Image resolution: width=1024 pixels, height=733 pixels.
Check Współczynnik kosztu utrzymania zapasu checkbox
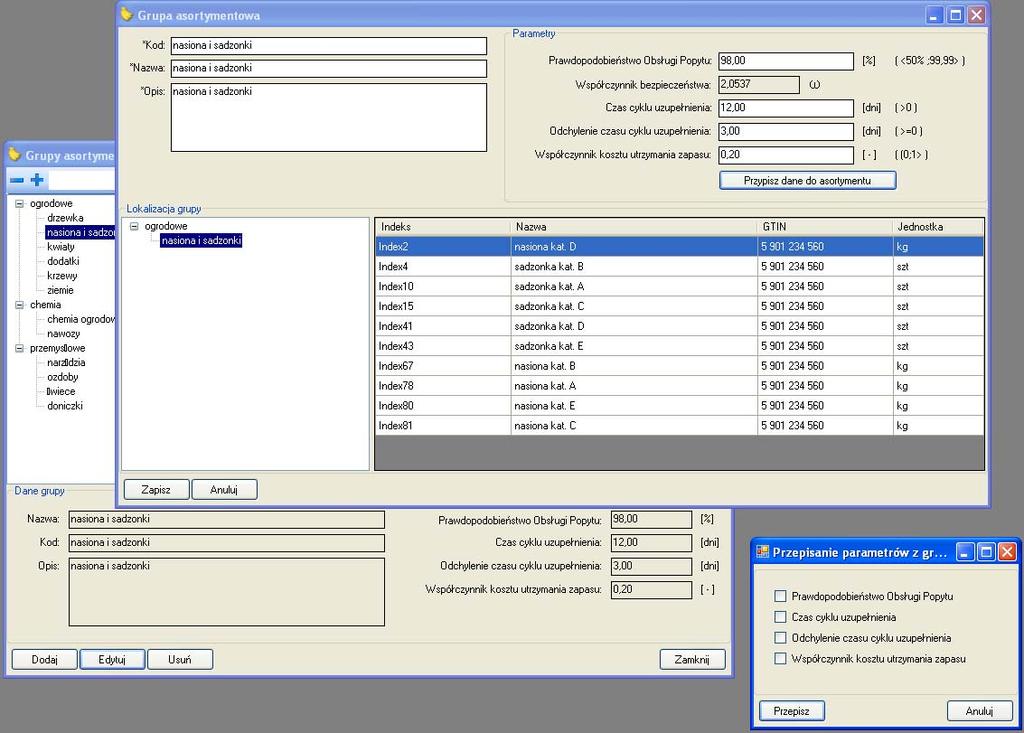(780, 659)
